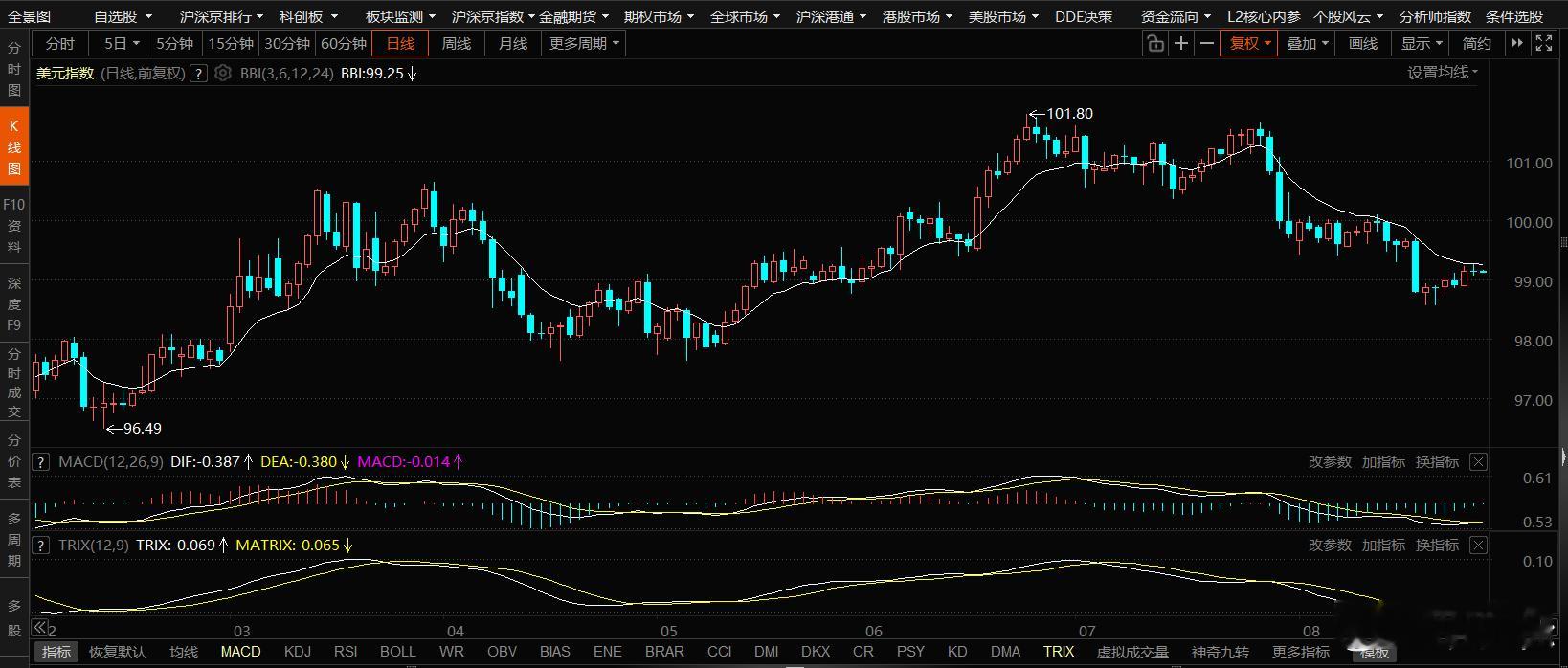
Task: Select KDJ indicator tab
Action: point(298,652)
